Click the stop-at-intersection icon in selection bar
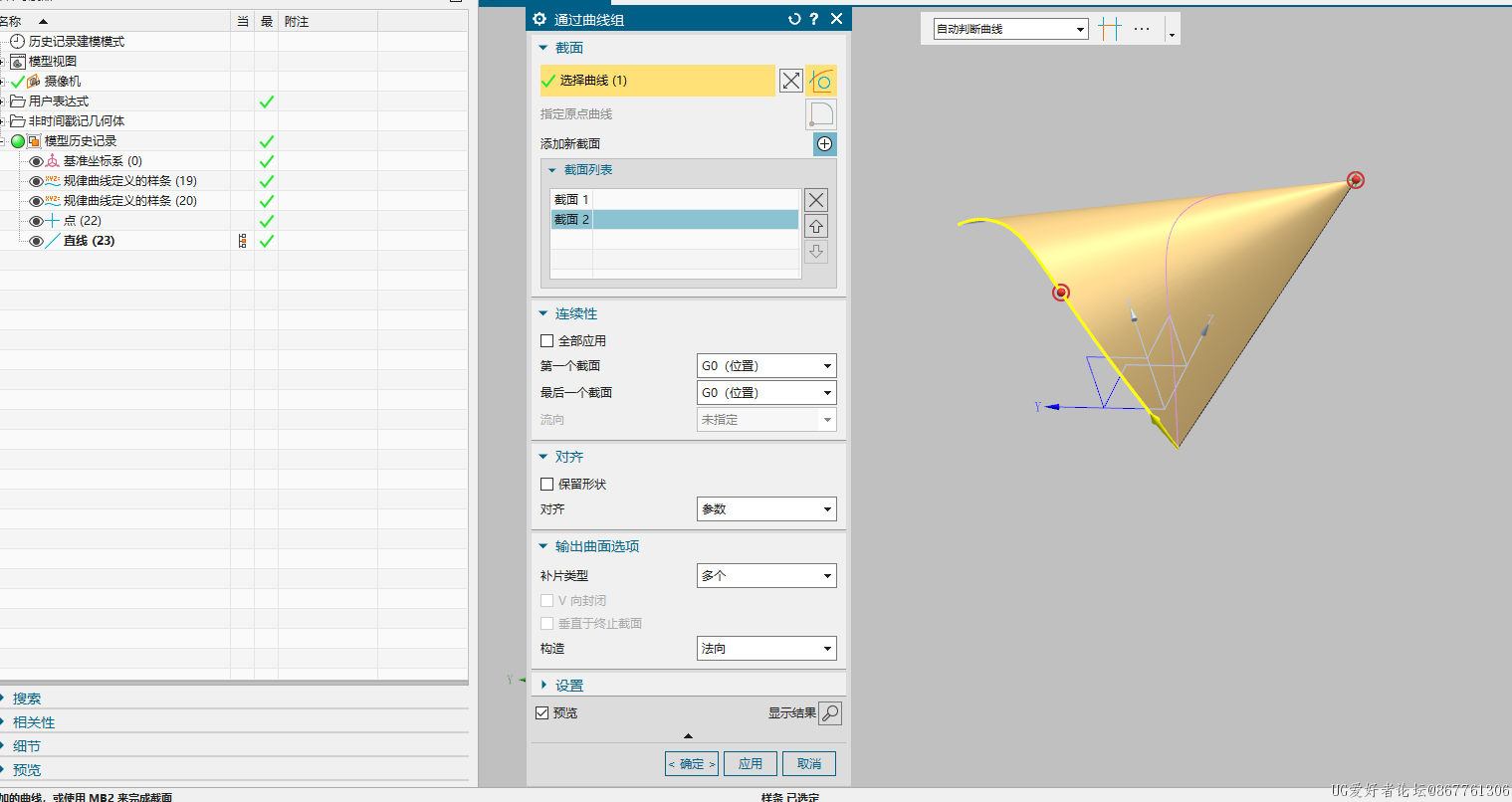This screenshot has height=802, width=1512. tap(1110, 29)
